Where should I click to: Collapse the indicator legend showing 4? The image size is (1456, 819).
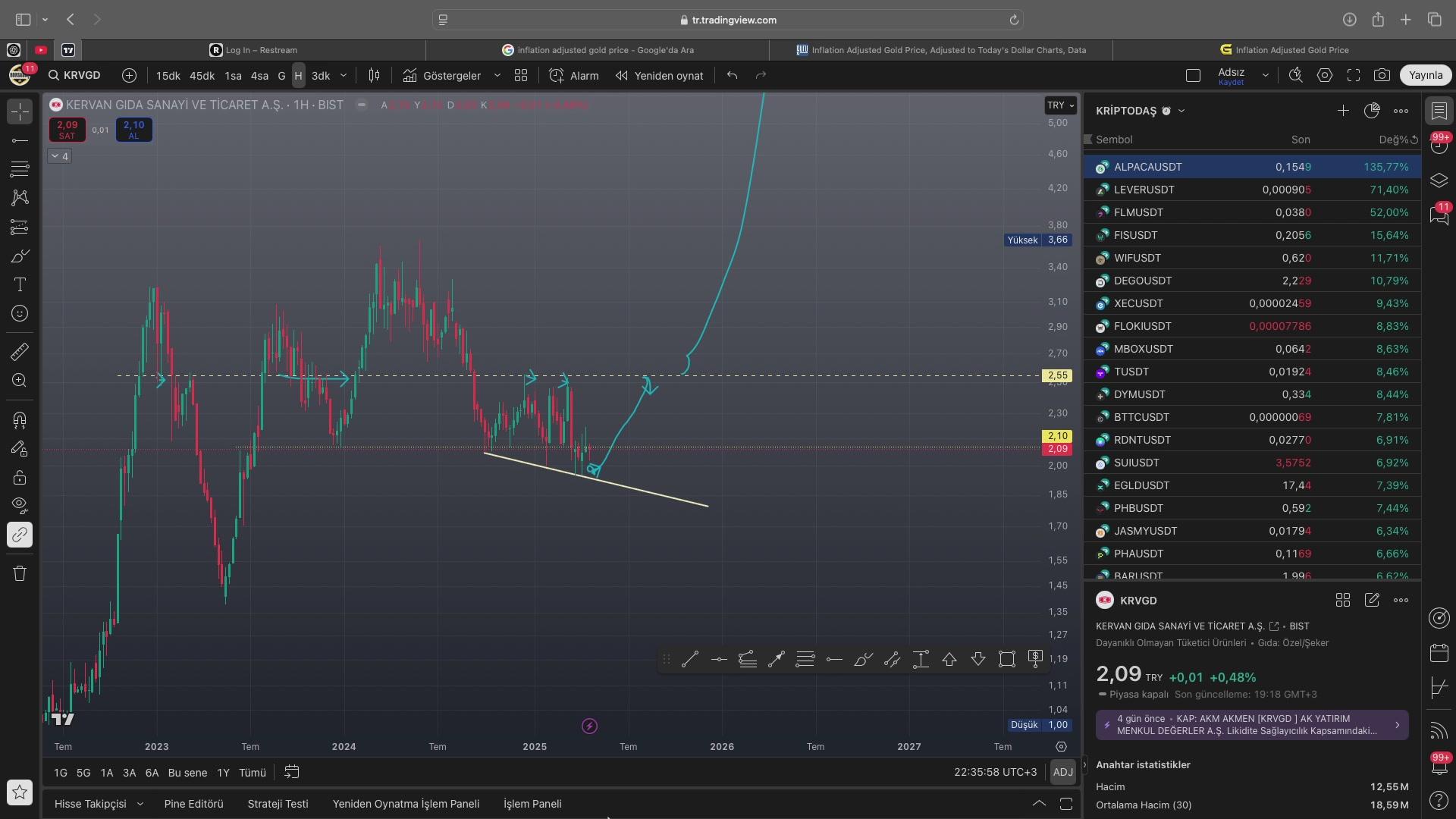tap(60, 156)
